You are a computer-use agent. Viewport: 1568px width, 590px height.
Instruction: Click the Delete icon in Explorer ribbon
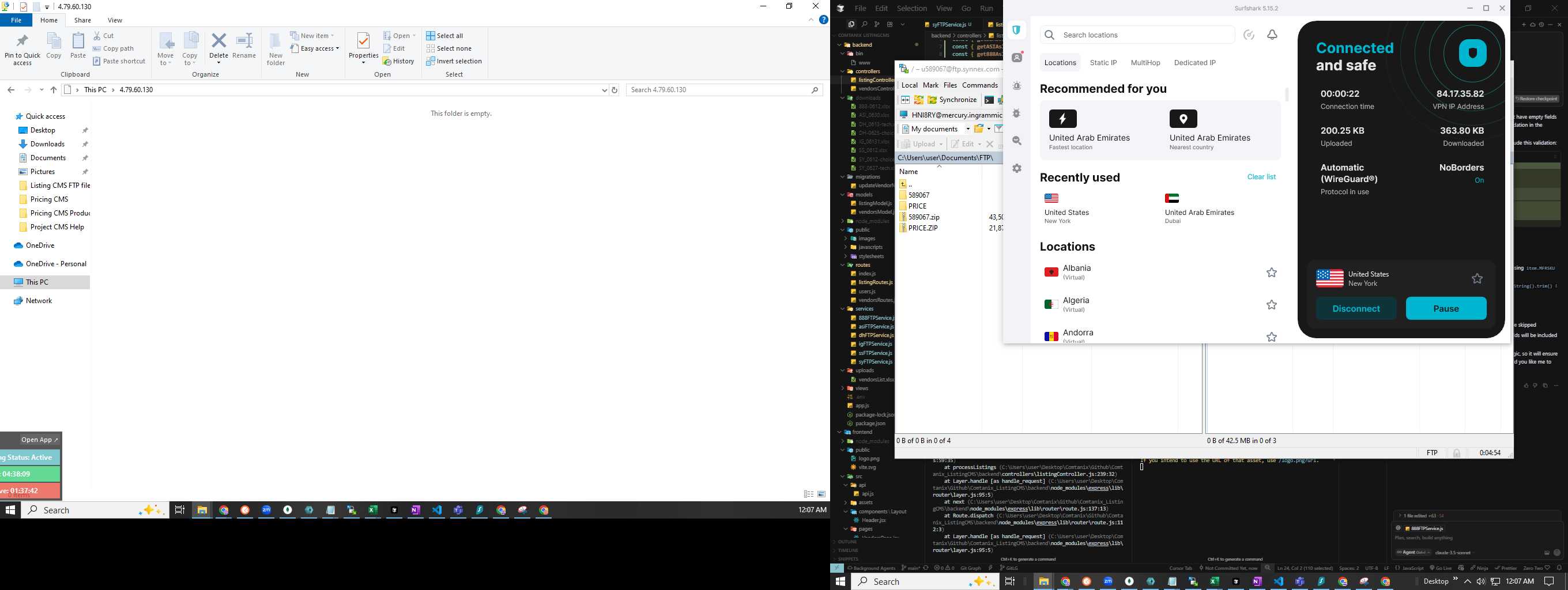click(218, 41)
